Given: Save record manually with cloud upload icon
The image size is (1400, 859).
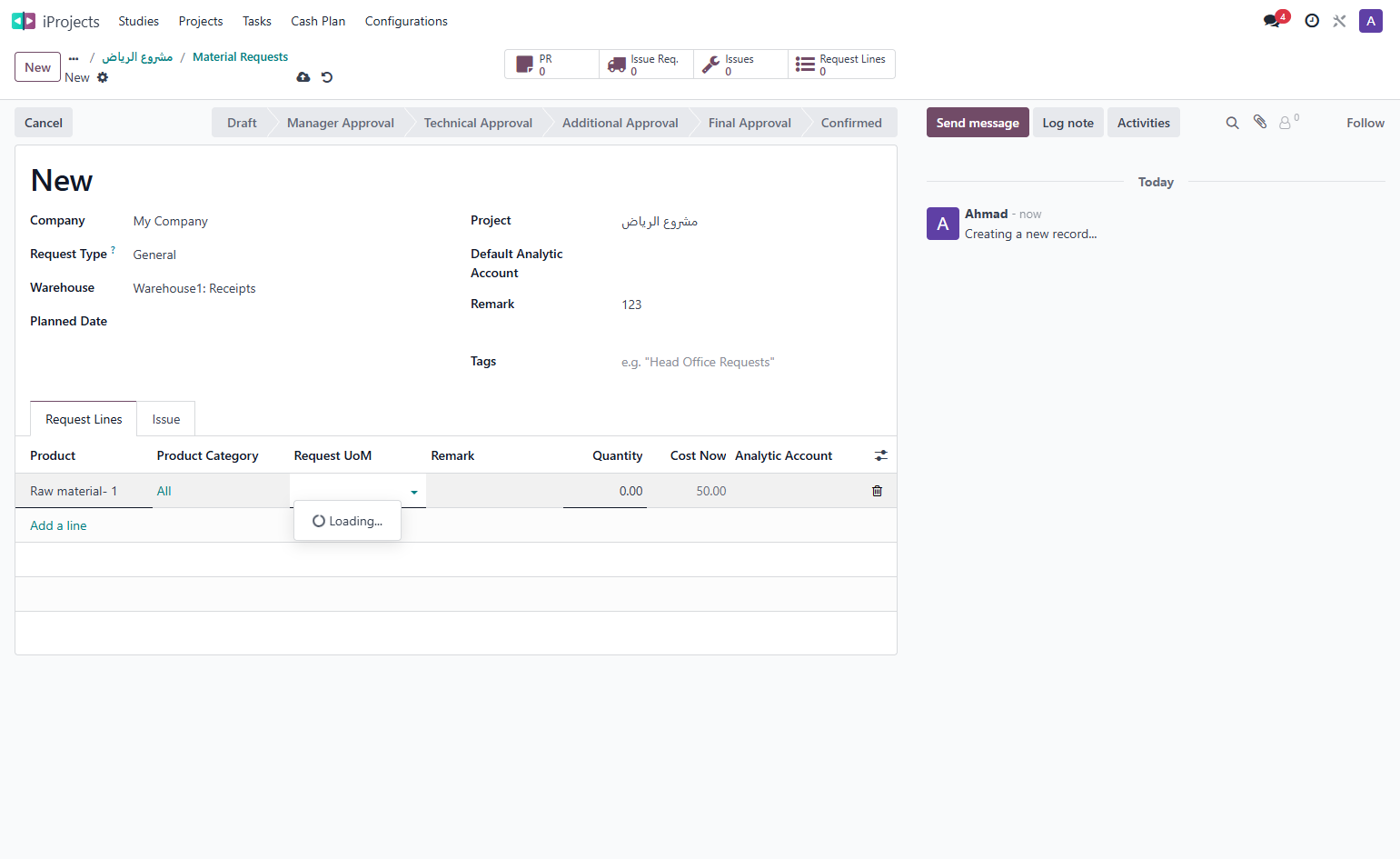Looking at the screenshot, I should tap(303, 77).
